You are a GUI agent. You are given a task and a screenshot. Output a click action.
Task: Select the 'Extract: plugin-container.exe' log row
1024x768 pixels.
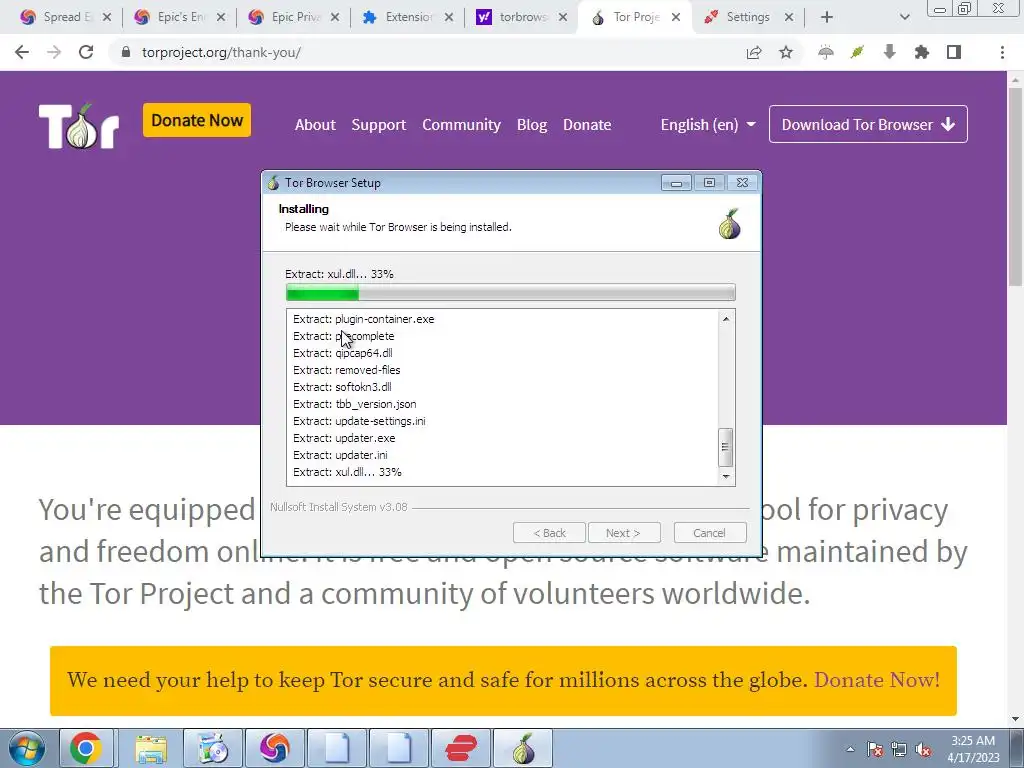364,319
